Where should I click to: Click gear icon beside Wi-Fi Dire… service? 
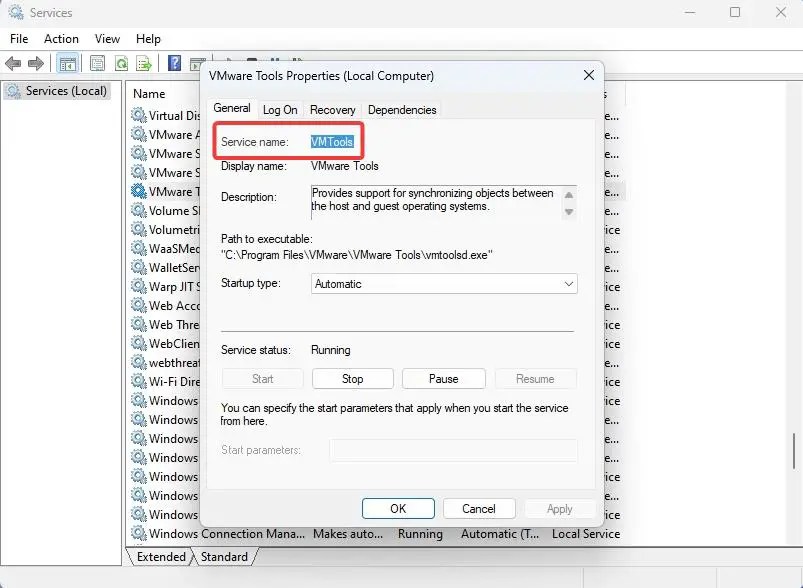click(139, 381)
